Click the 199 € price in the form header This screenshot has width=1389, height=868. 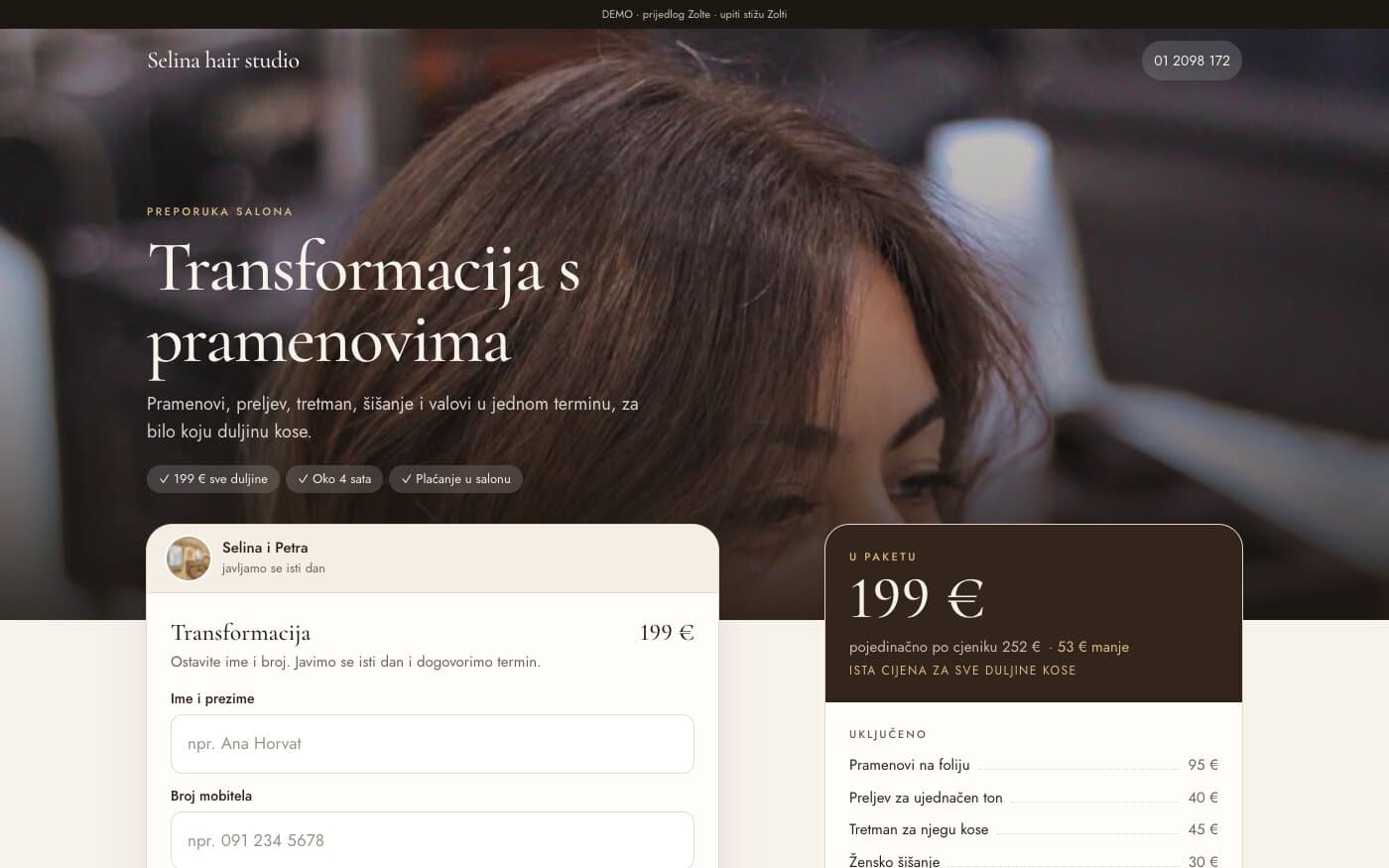667,633
